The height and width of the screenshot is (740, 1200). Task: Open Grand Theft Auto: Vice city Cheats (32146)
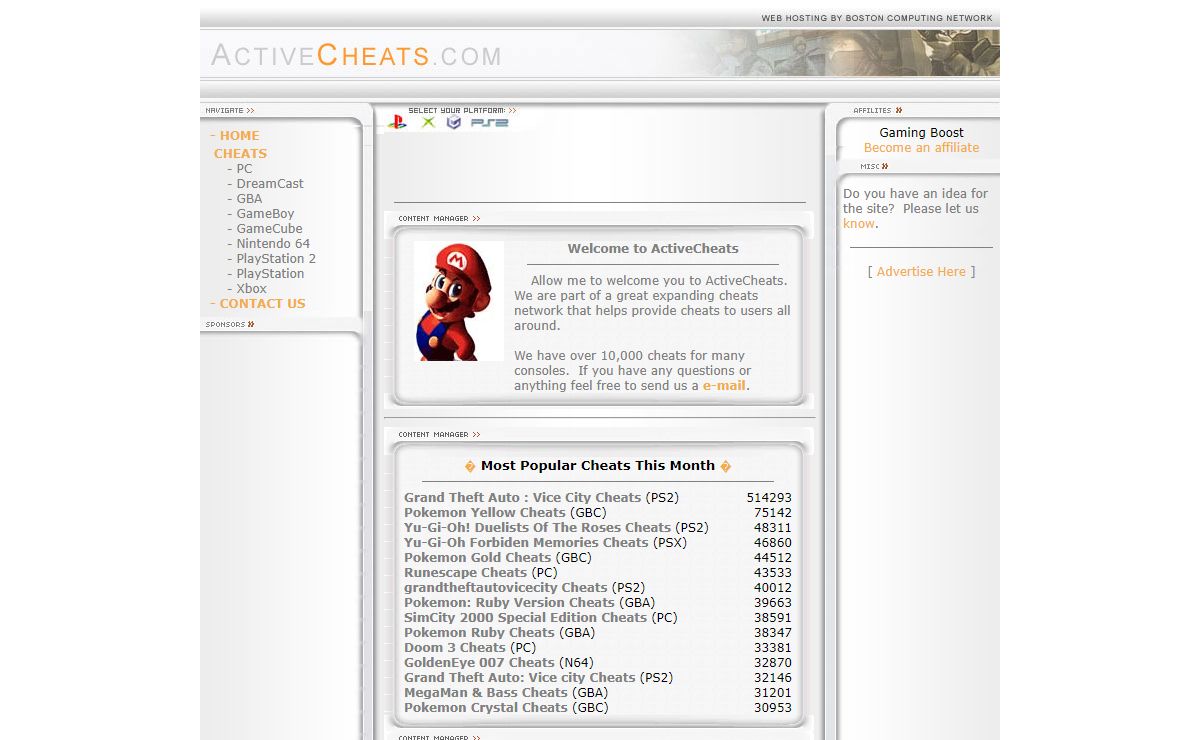coord(520,677)
